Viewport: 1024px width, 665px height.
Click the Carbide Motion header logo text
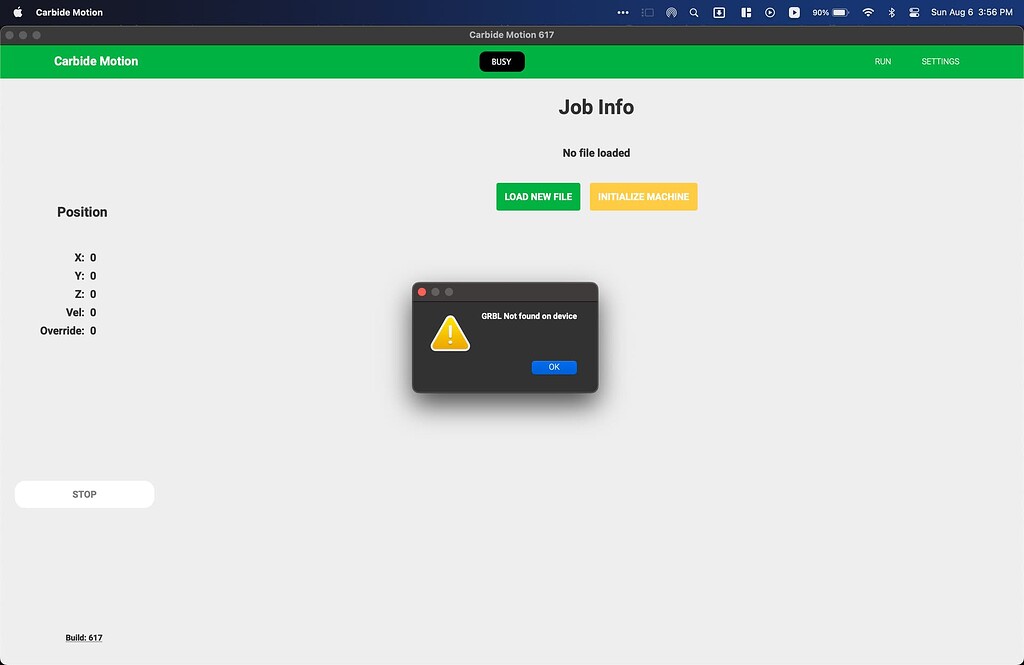click(96, 61)
